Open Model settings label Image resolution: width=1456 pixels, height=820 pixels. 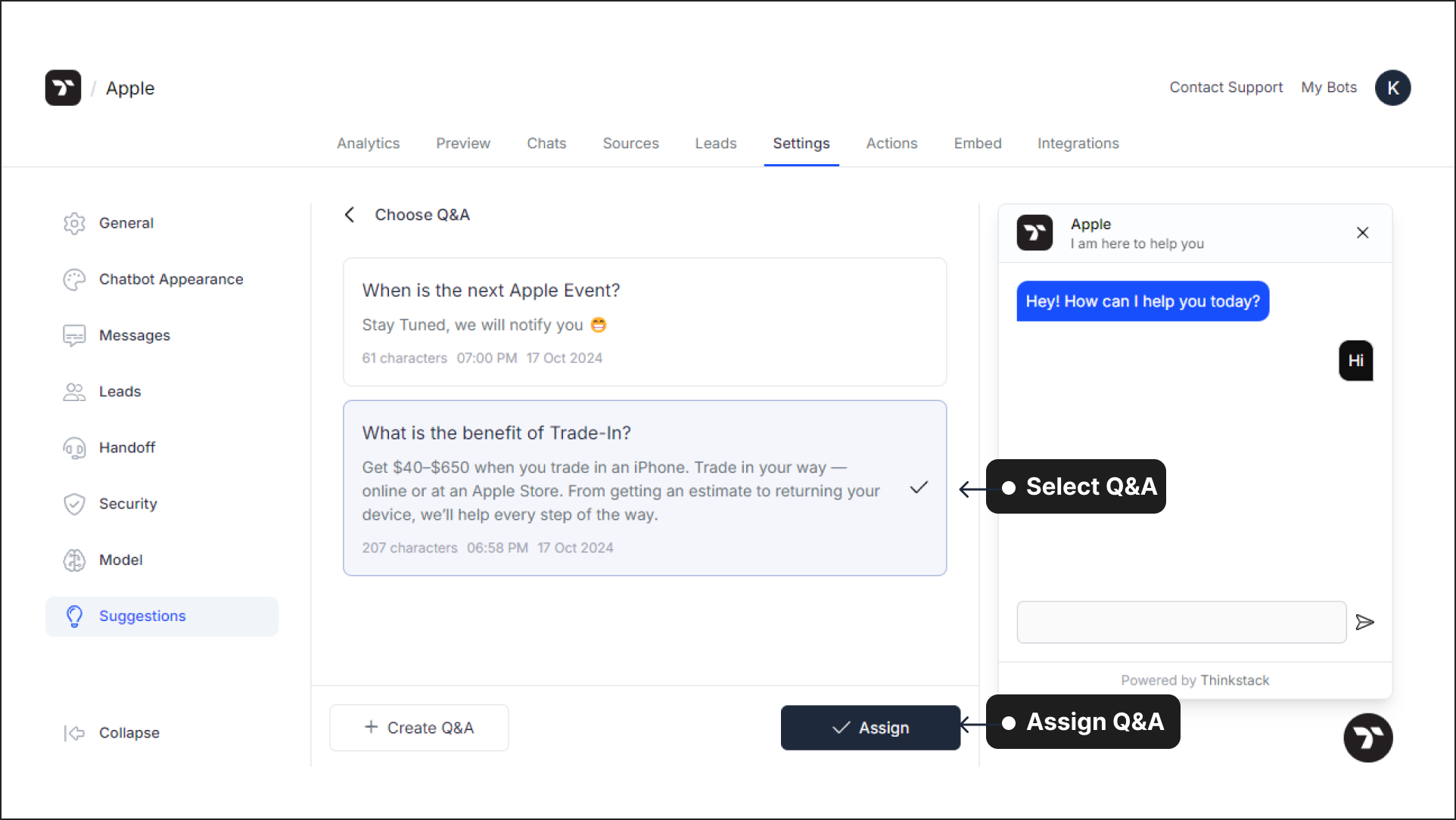pyautogui.click(x=121, y=560)
